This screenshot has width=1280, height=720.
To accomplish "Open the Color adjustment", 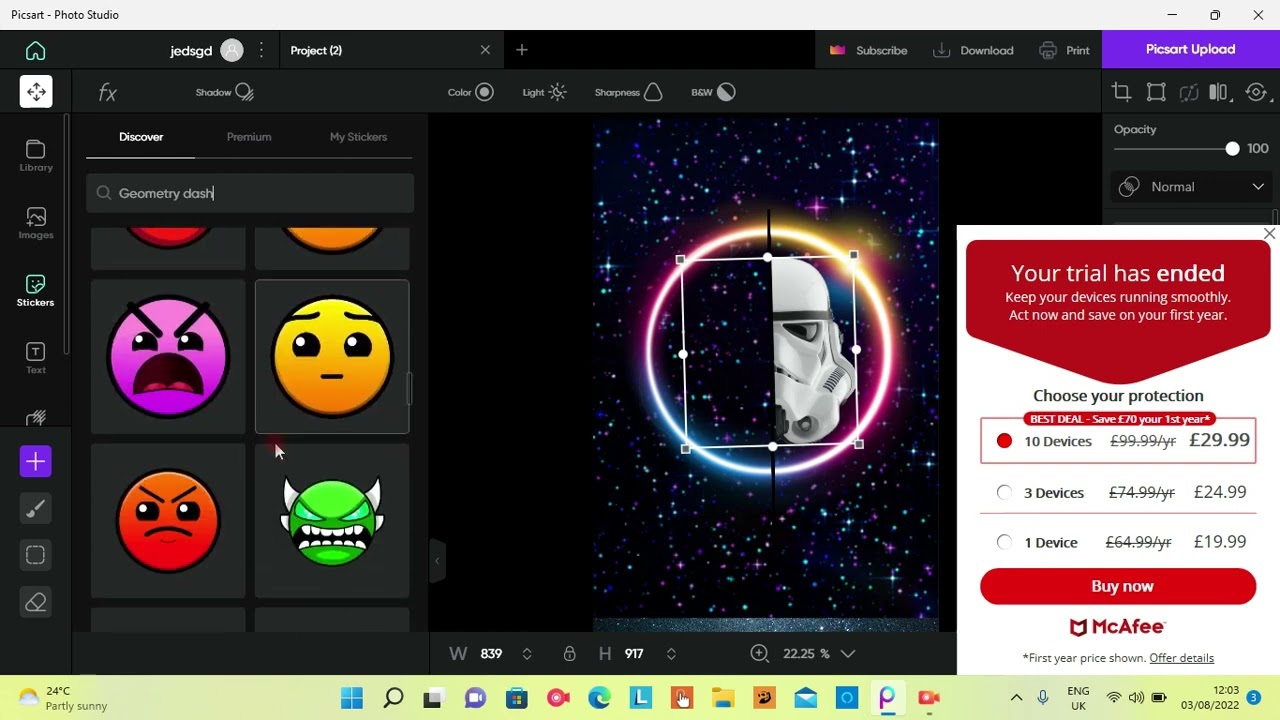I will pyautogui.click(x=471, y=92).
